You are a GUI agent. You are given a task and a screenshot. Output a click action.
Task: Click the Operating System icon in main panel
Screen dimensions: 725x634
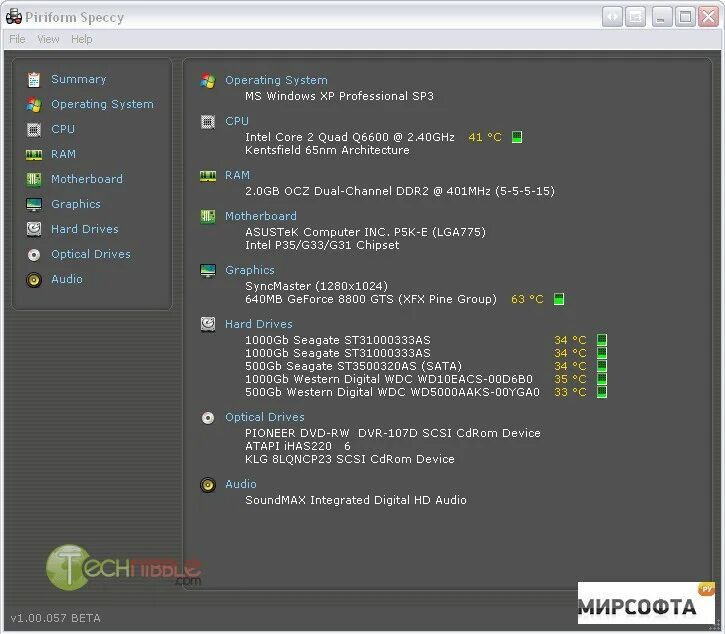coord(208,80)
